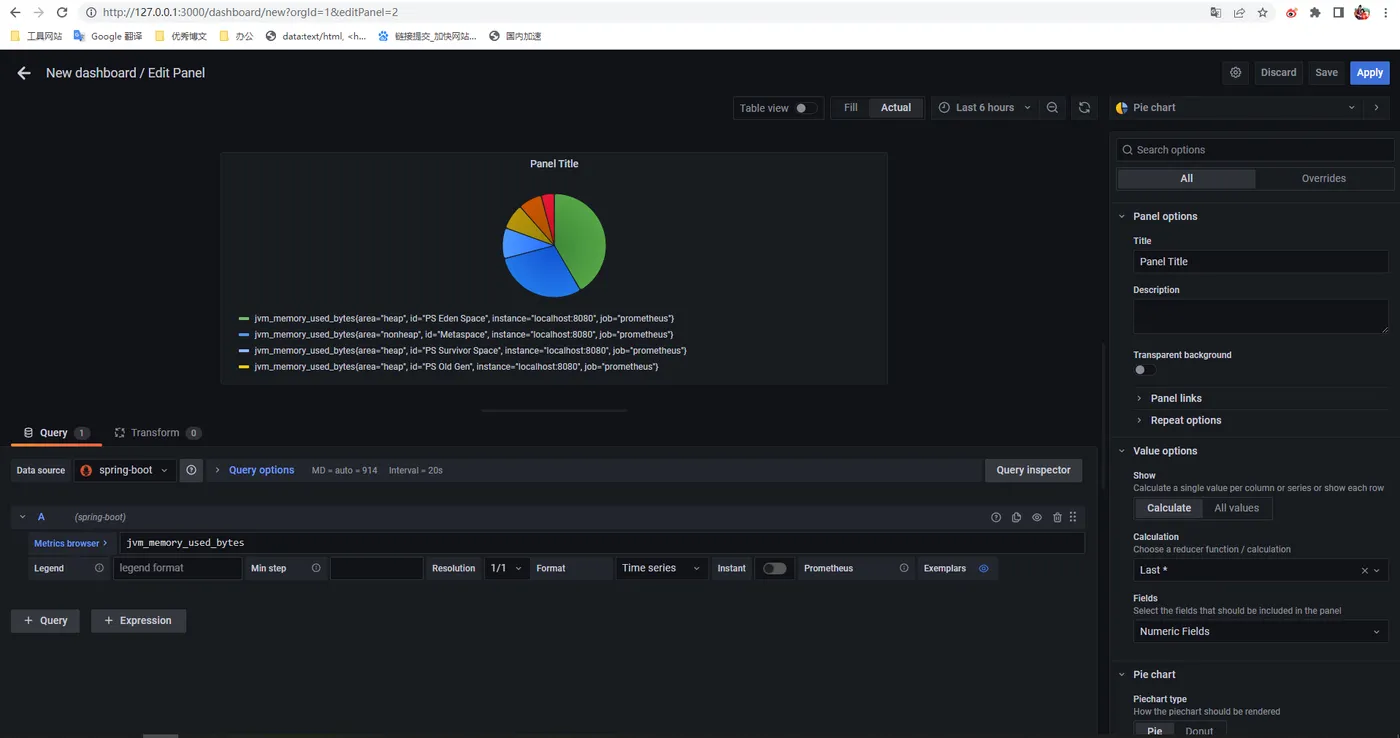Select the All options tab
This screenshot has width=1400, height=738.
[x=1186, y=179]
